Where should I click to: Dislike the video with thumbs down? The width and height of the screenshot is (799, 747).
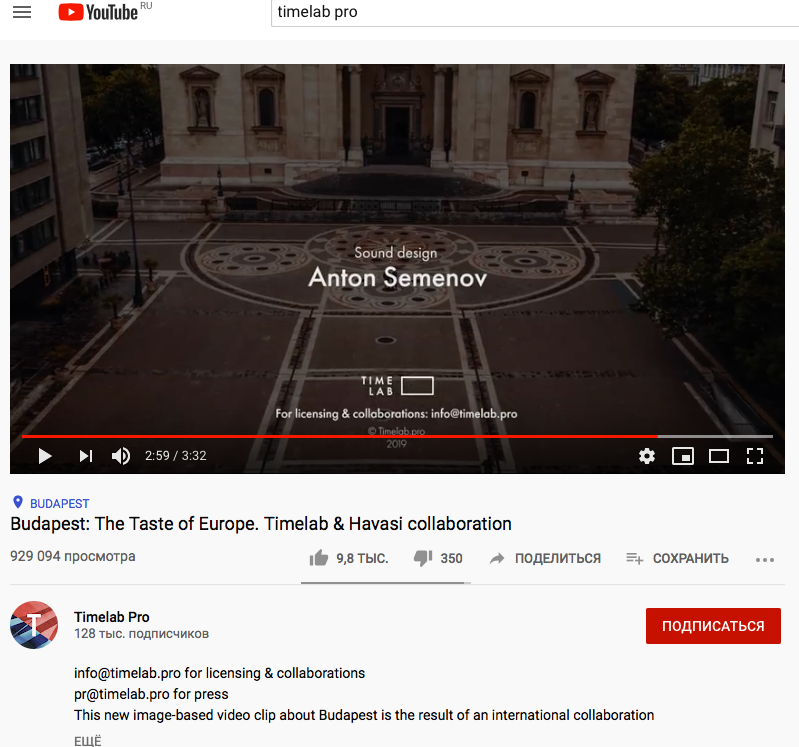438,558
